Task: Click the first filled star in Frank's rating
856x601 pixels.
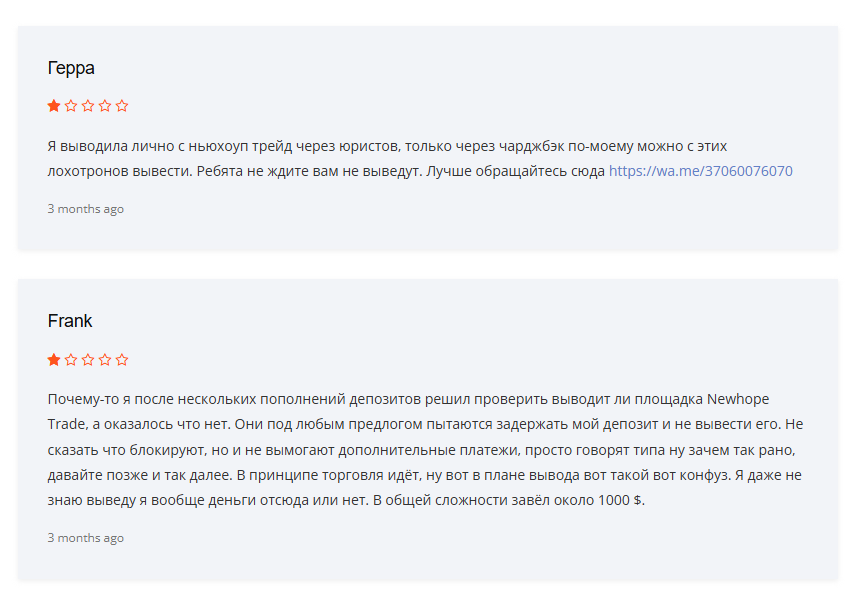Action: pyautogui.click(x=54, y=360)
